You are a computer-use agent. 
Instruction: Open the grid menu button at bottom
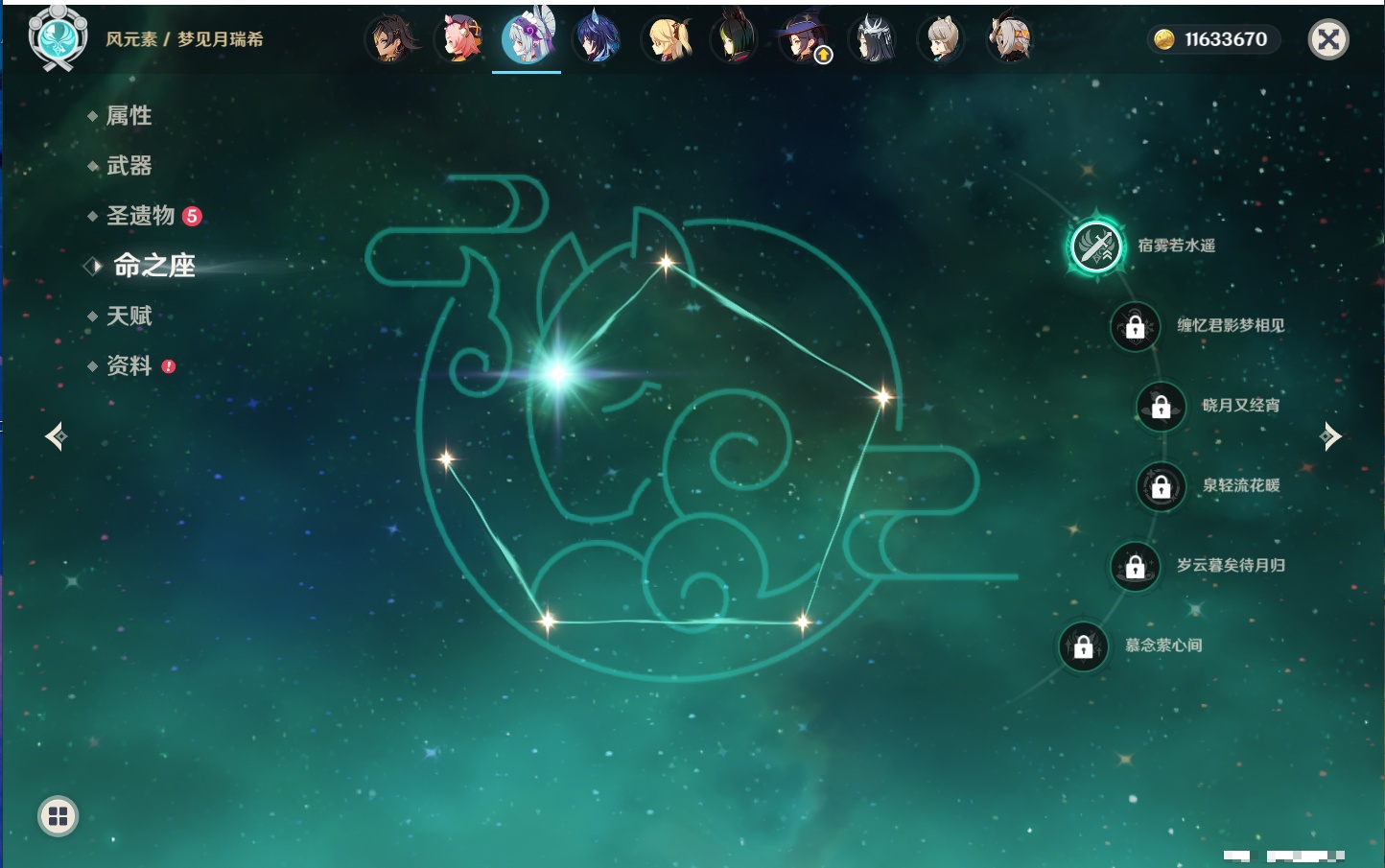[58, 816]
